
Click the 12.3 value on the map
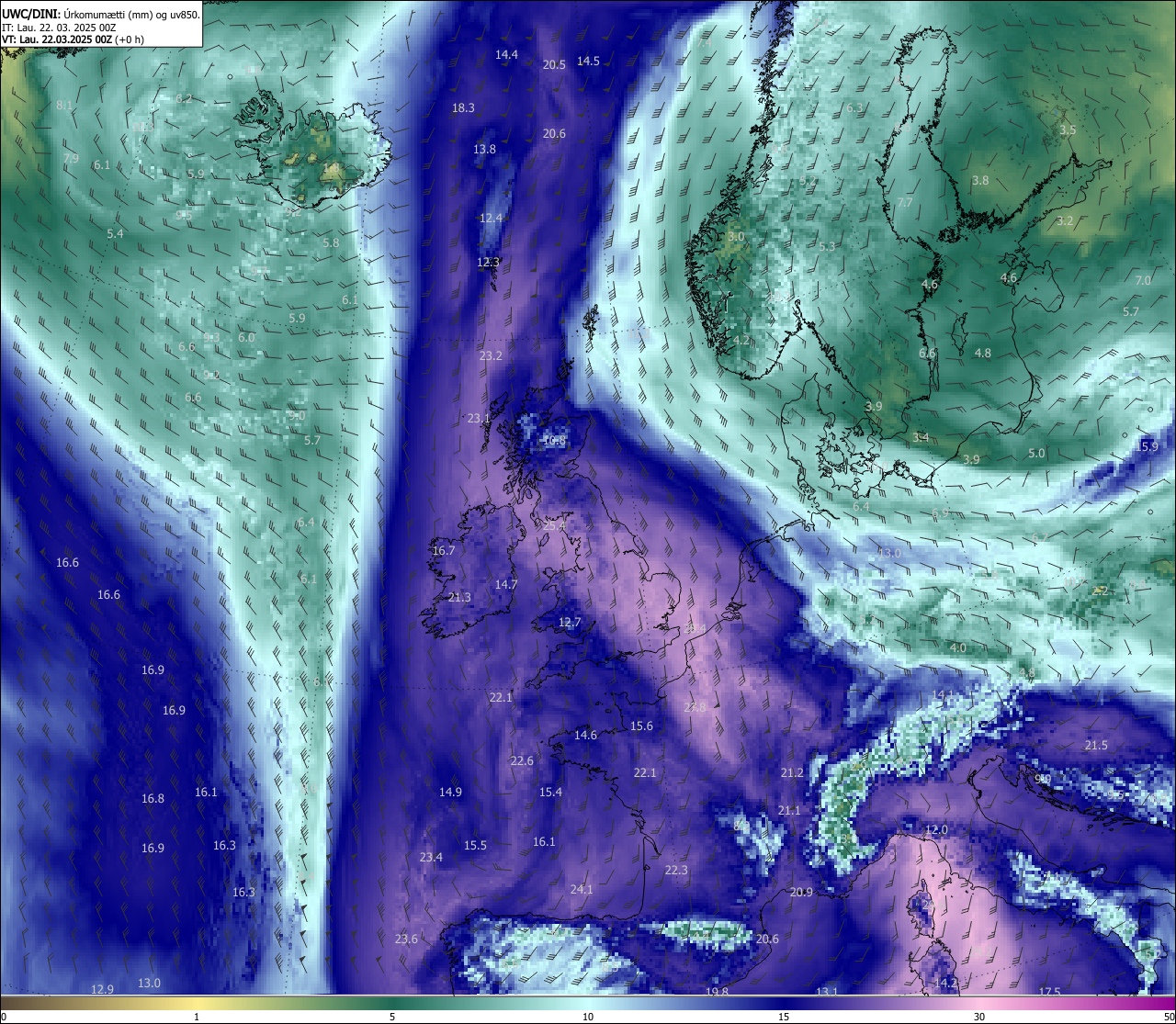click(x=488, y=263)
